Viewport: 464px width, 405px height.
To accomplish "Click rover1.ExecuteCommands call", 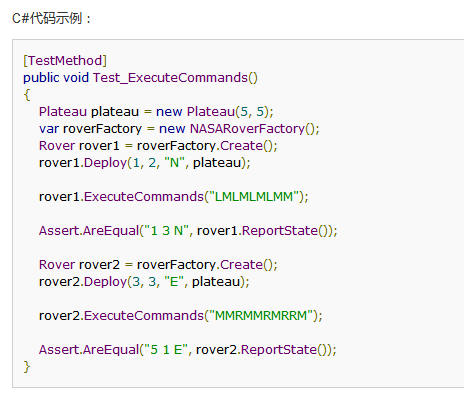I will tap(174, 197).
